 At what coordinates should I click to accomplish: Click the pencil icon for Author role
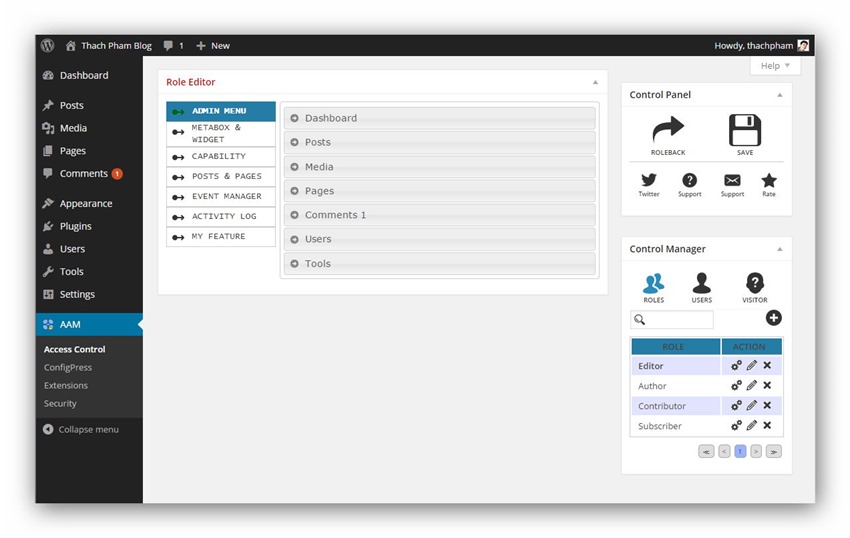pyautogui.click(x=752, y=386)
